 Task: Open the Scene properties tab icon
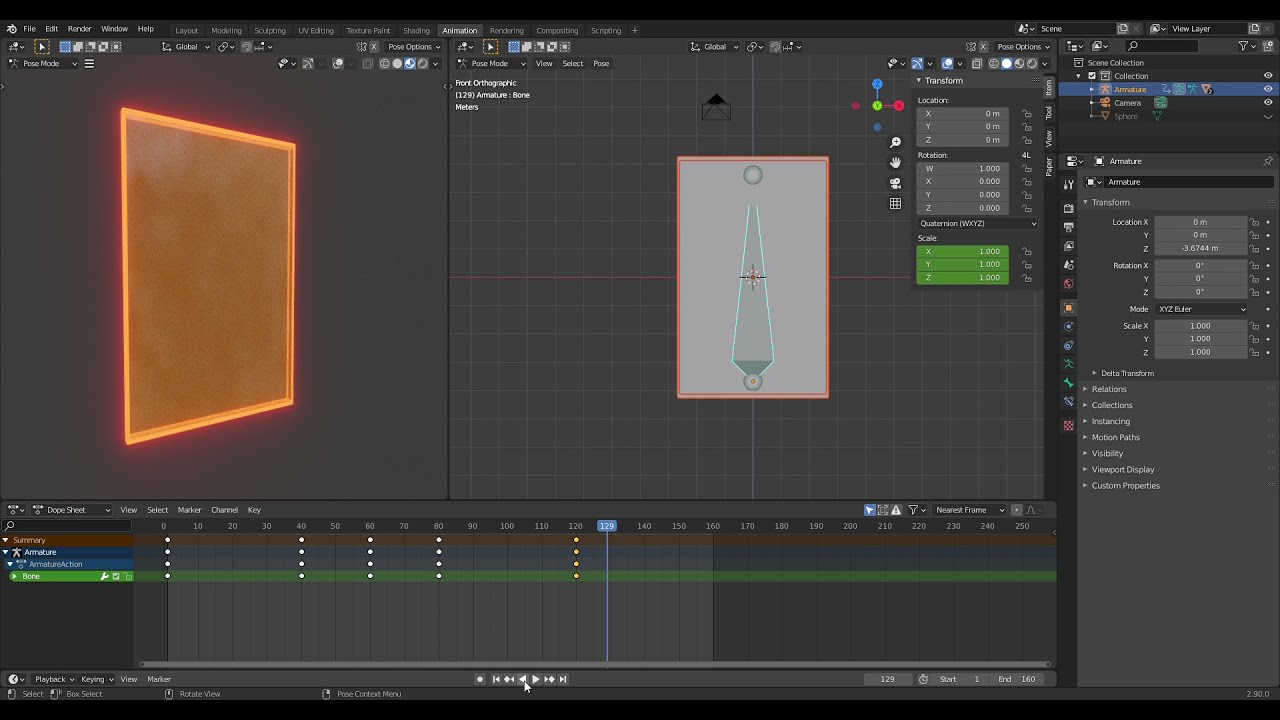[1068, 265]
